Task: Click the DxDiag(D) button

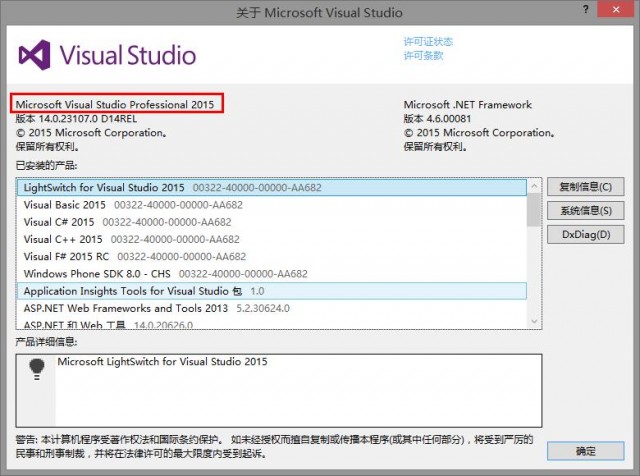Action: 585,235
